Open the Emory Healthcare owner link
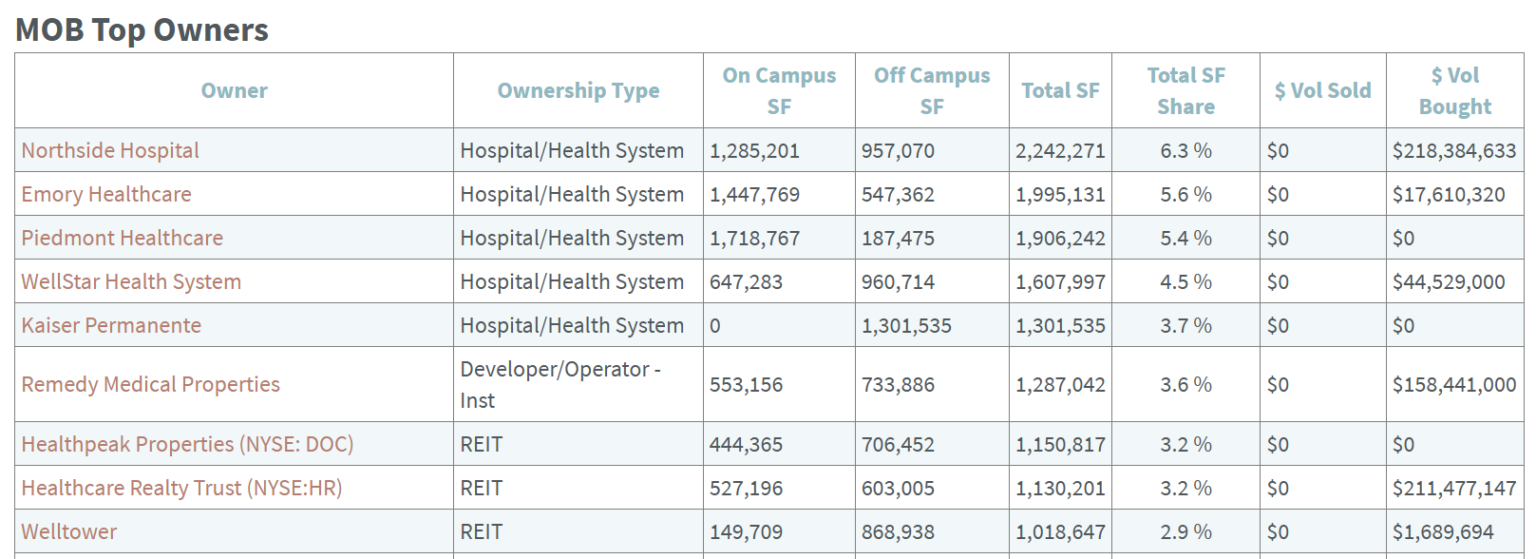1536x559 pixels. point(106,195)
